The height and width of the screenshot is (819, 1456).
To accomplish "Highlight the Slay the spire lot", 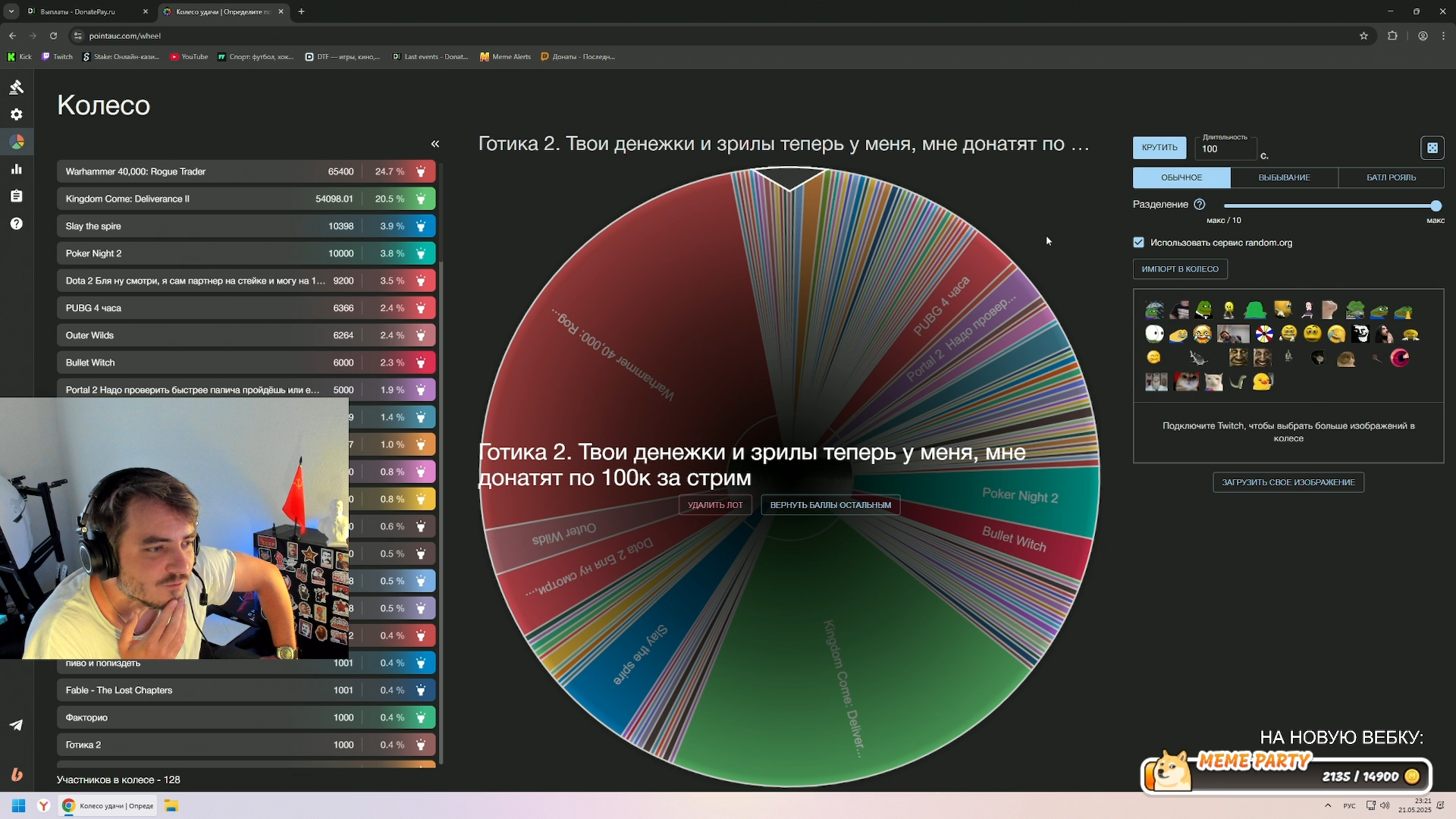I will click(x=421, y=226).
